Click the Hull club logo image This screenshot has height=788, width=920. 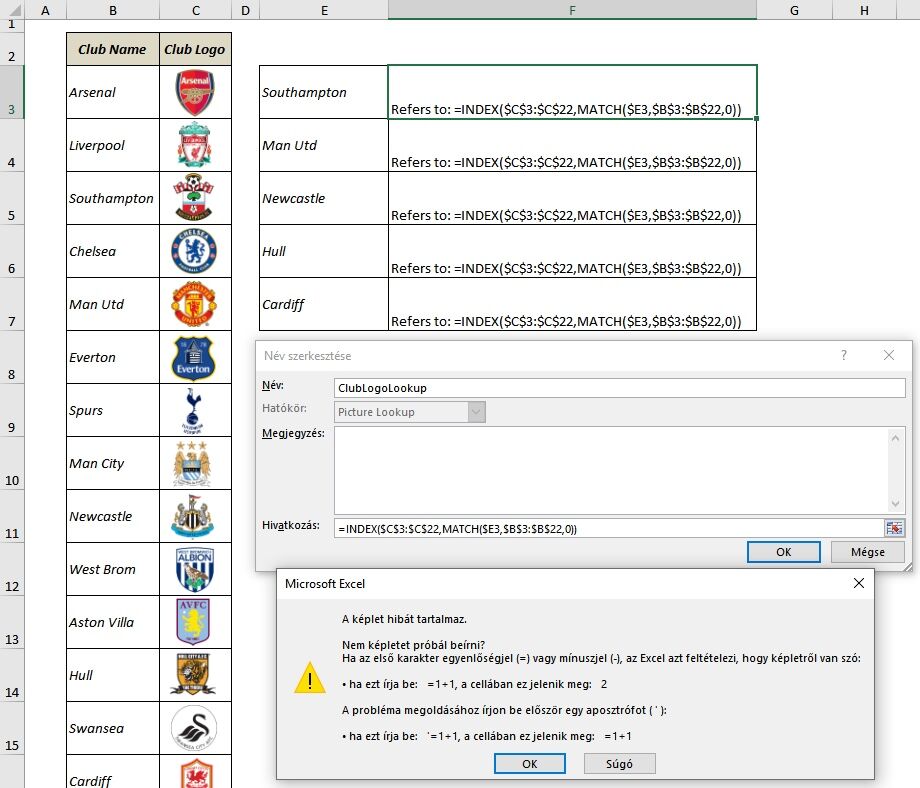pos(192,675)
